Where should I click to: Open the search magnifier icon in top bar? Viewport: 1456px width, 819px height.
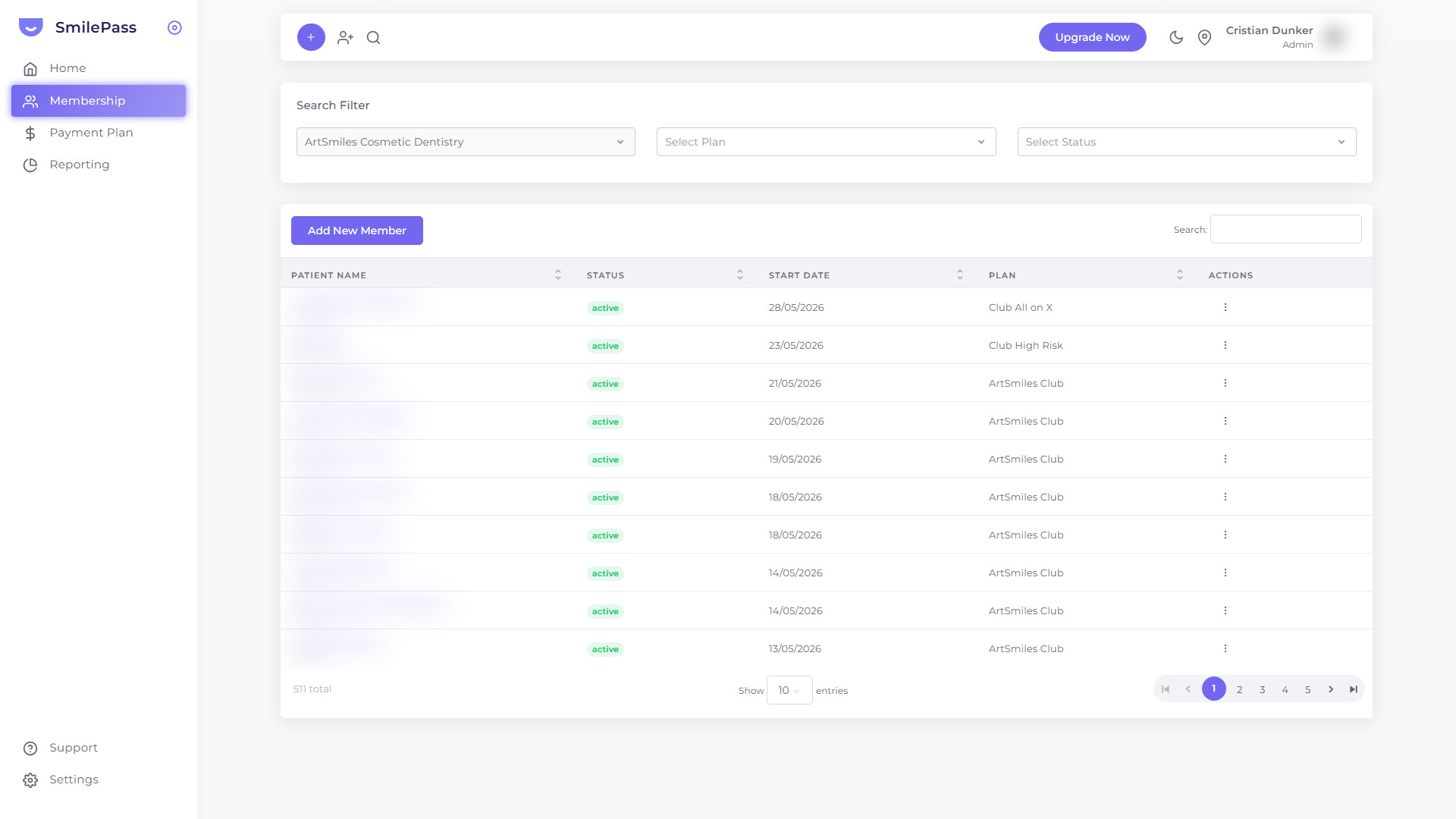[x=374, y=37]
